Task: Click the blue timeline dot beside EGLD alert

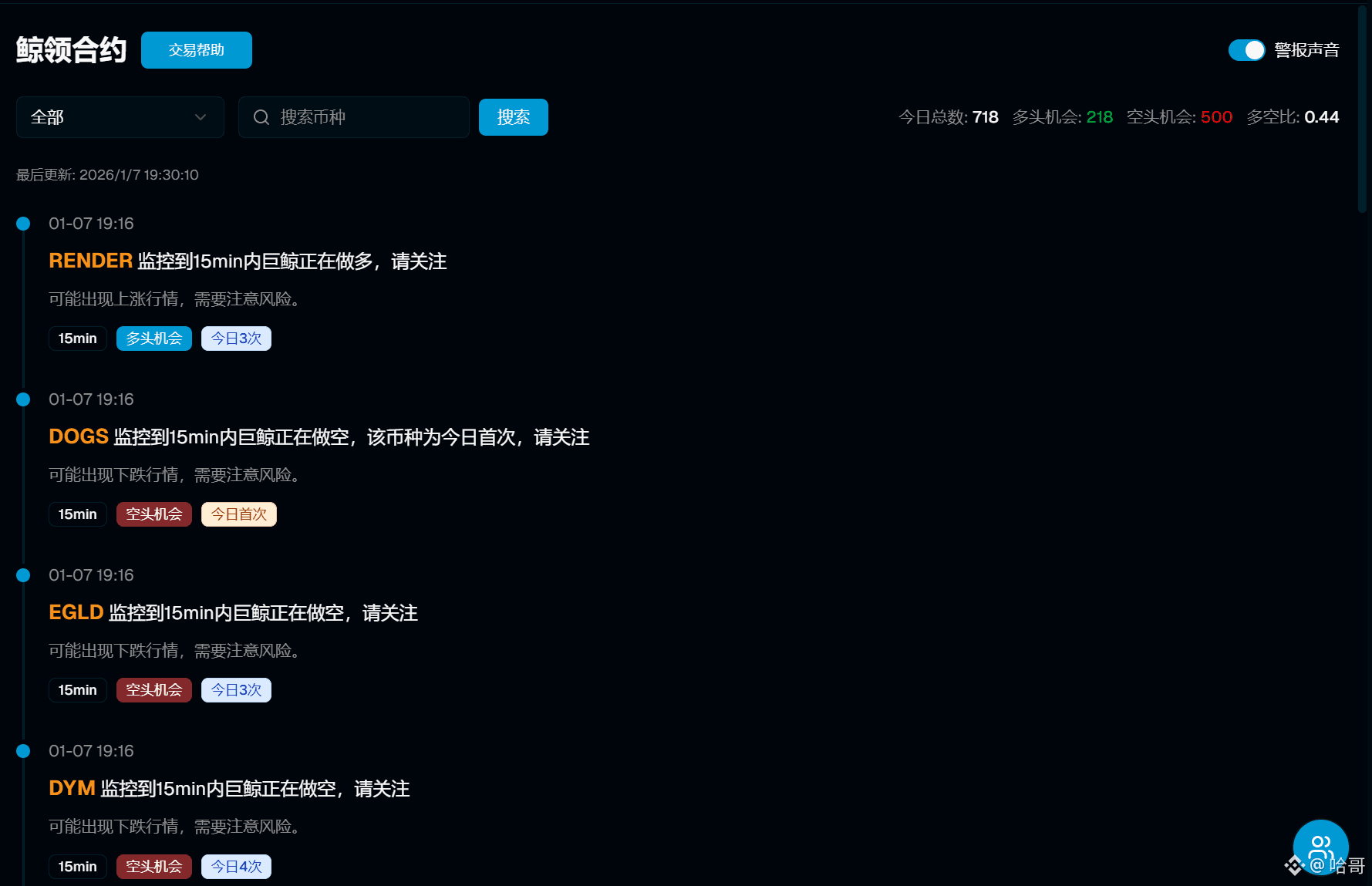Action: click(22, 574)
